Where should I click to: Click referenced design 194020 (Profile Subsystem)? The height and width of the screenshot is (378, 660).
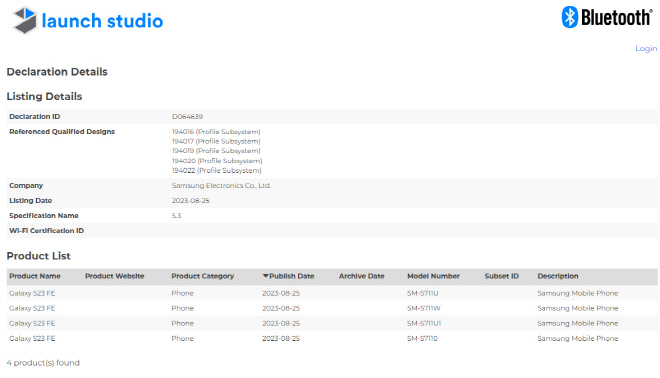(x=217, y=161)
